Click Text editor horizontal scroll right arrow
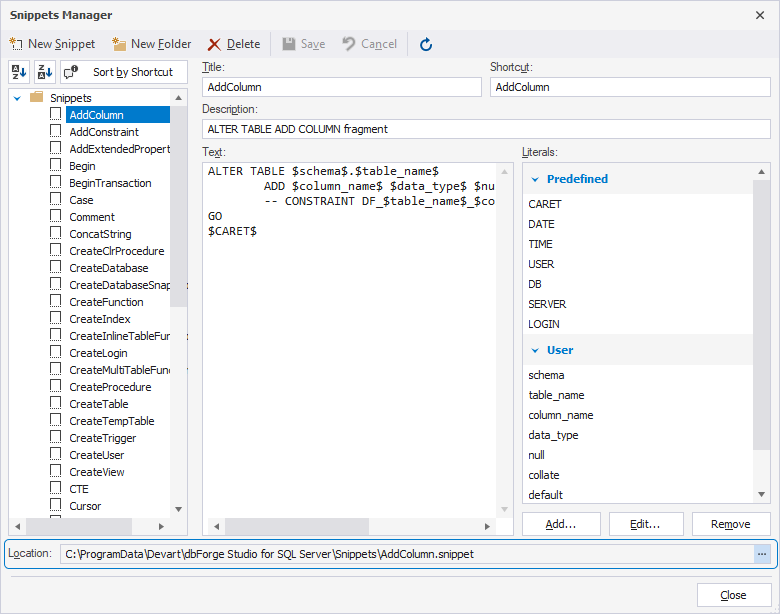The image size is (780, 614). pyautogui.click(x=487, y=526)
